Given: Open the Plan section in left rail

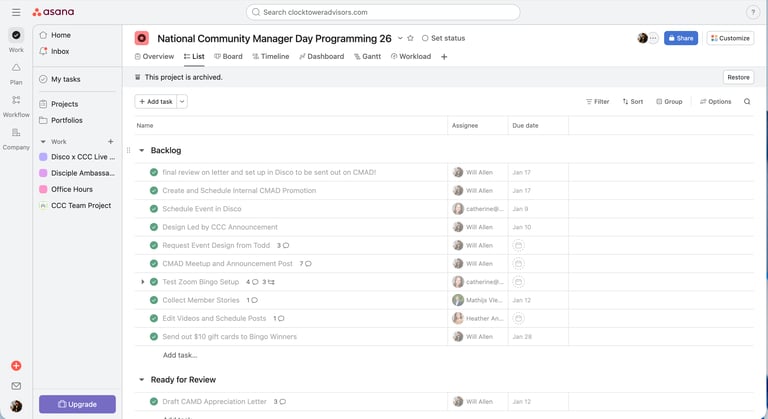Looking at the screenshot, I should click(16, 73).
